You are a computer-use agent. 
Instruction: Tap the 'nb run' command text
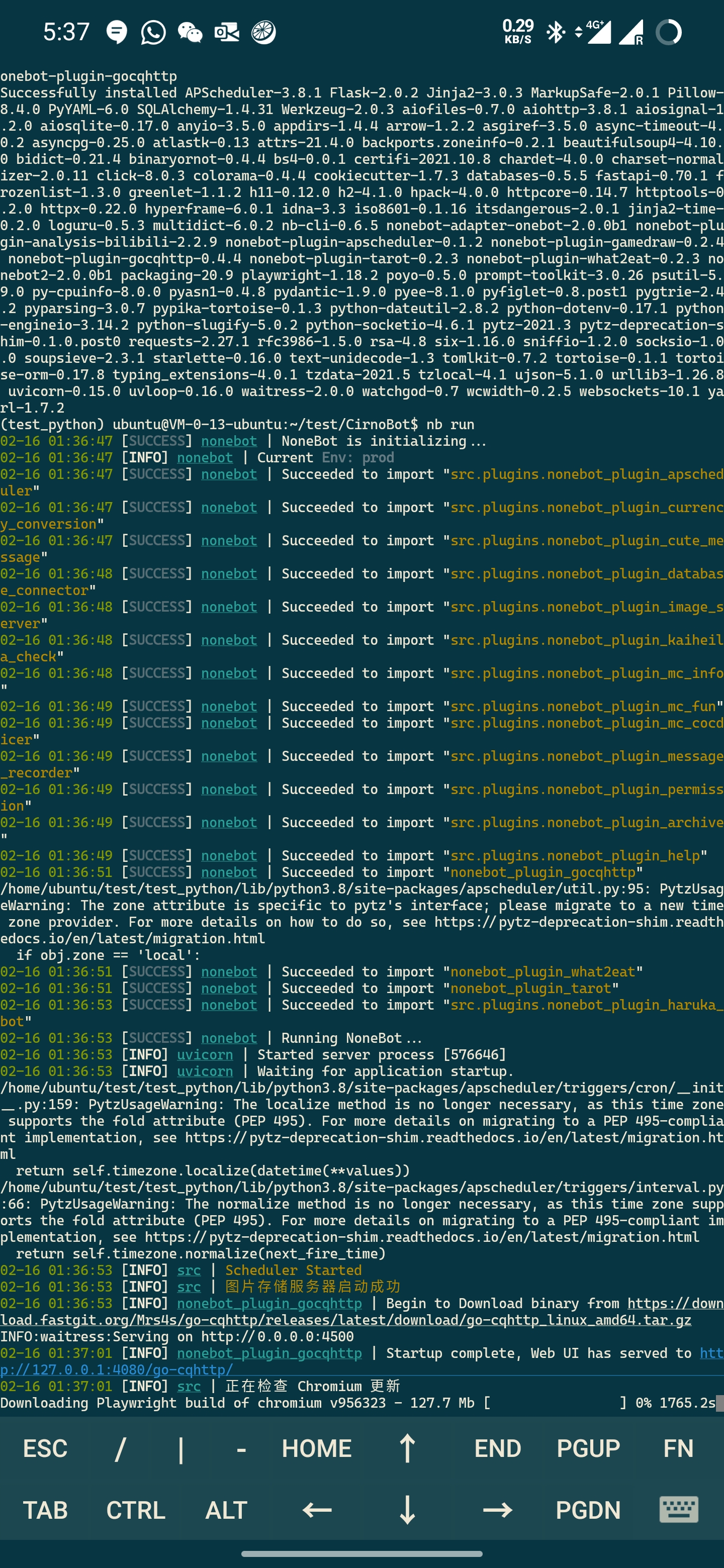coord(450,424)
